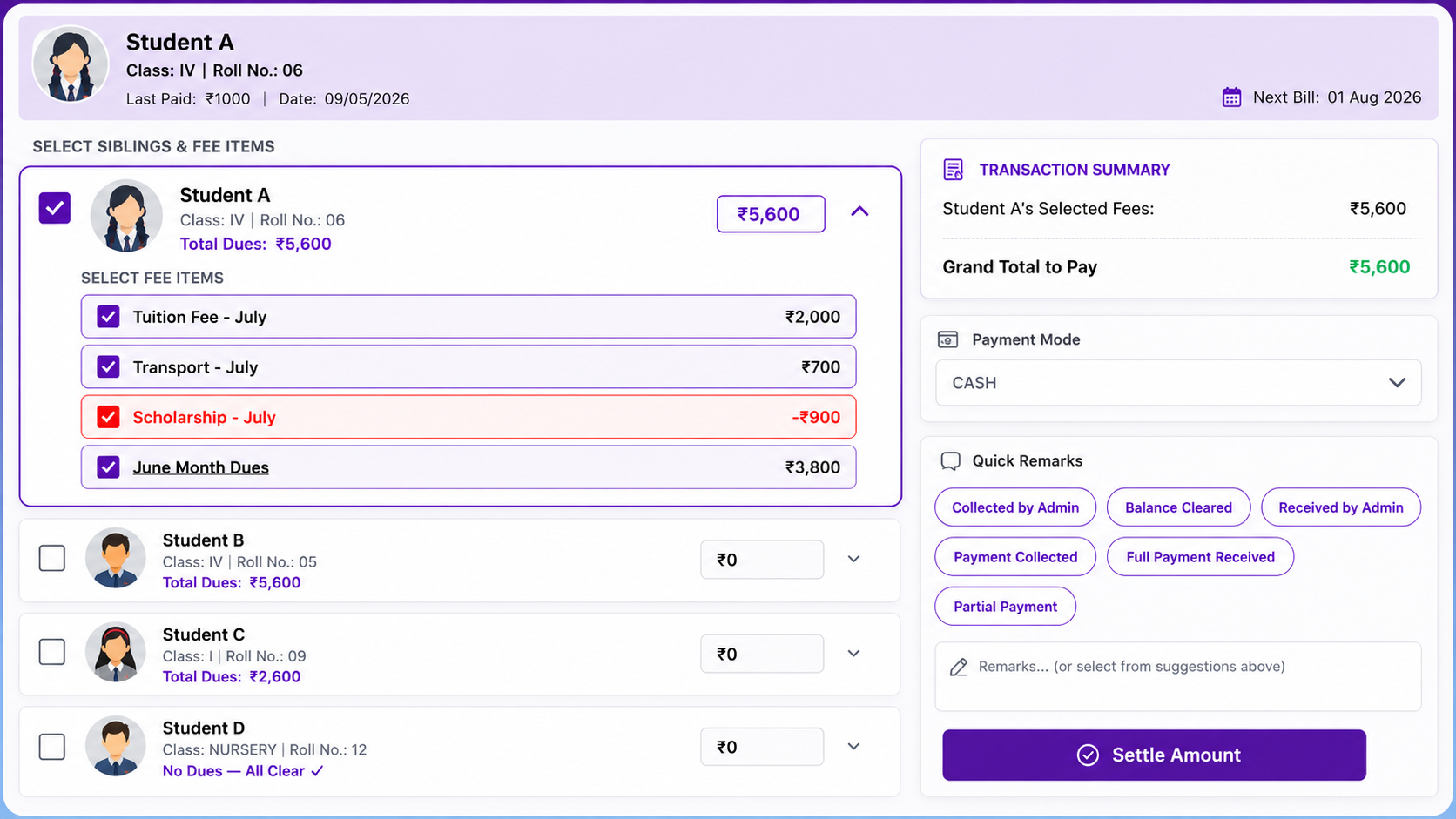The width and height of the screenshot is (1456, 819).
Task: Uncheck the Tuition Fee - July checkbox
Action: pyautogui.click(x=108, y=317)
